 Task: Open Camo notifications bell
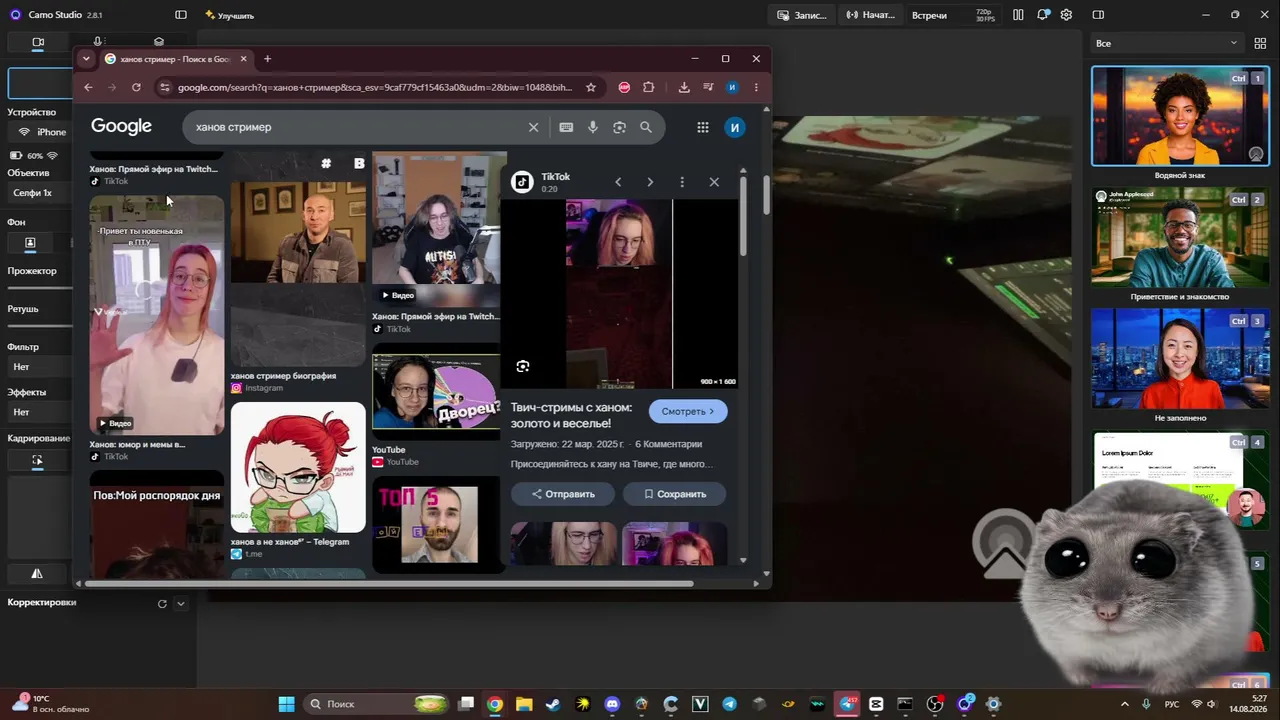point(1043,15)
